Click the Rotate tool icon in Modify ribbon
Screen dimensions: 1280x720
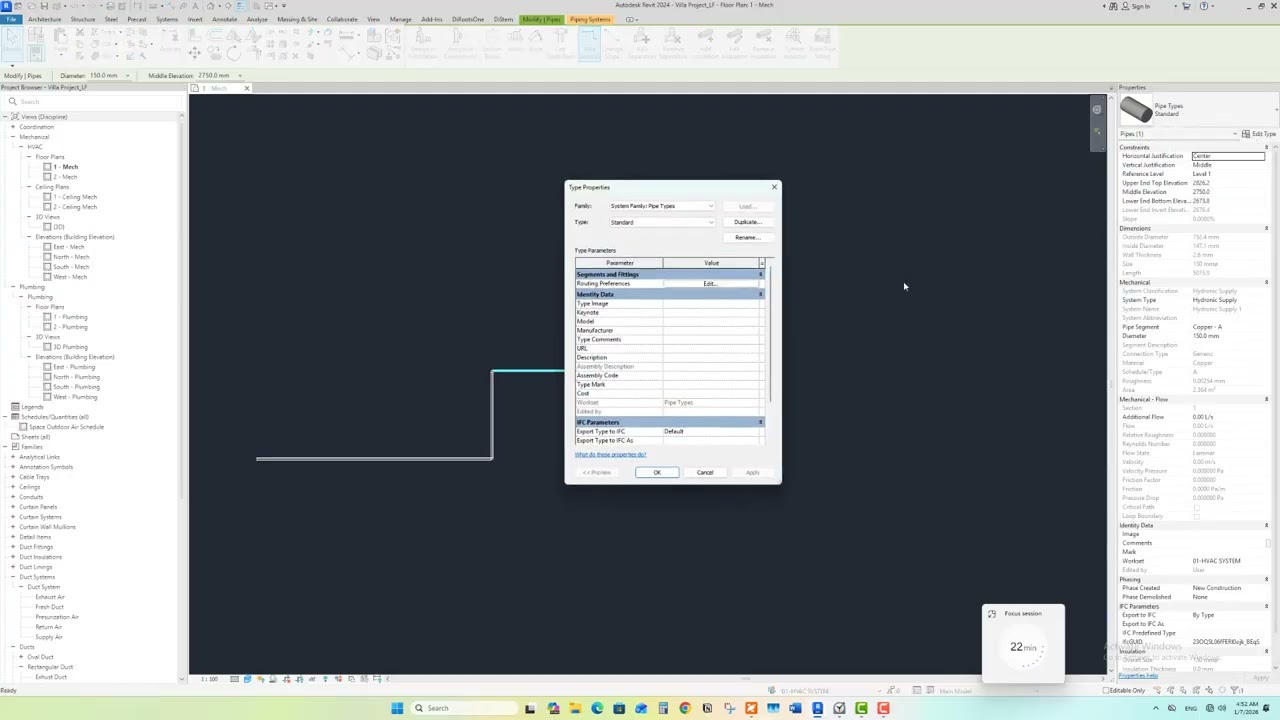(232, 53)
